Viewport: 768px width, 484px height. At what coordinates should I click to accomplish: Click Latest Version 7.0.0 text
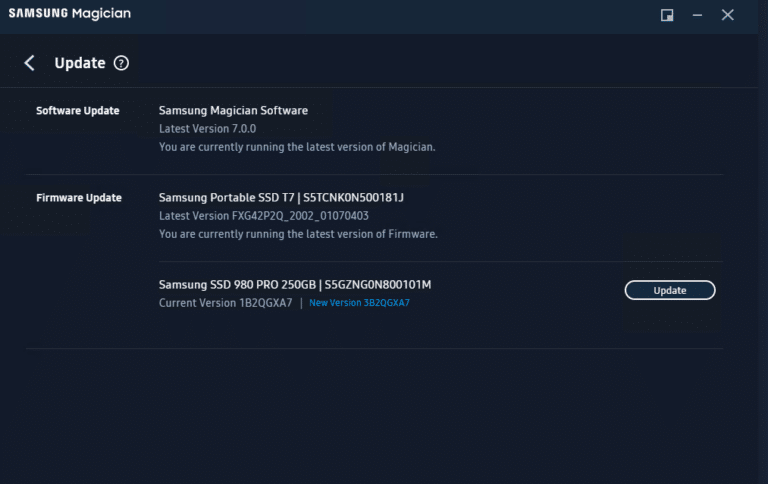point(207,129)
